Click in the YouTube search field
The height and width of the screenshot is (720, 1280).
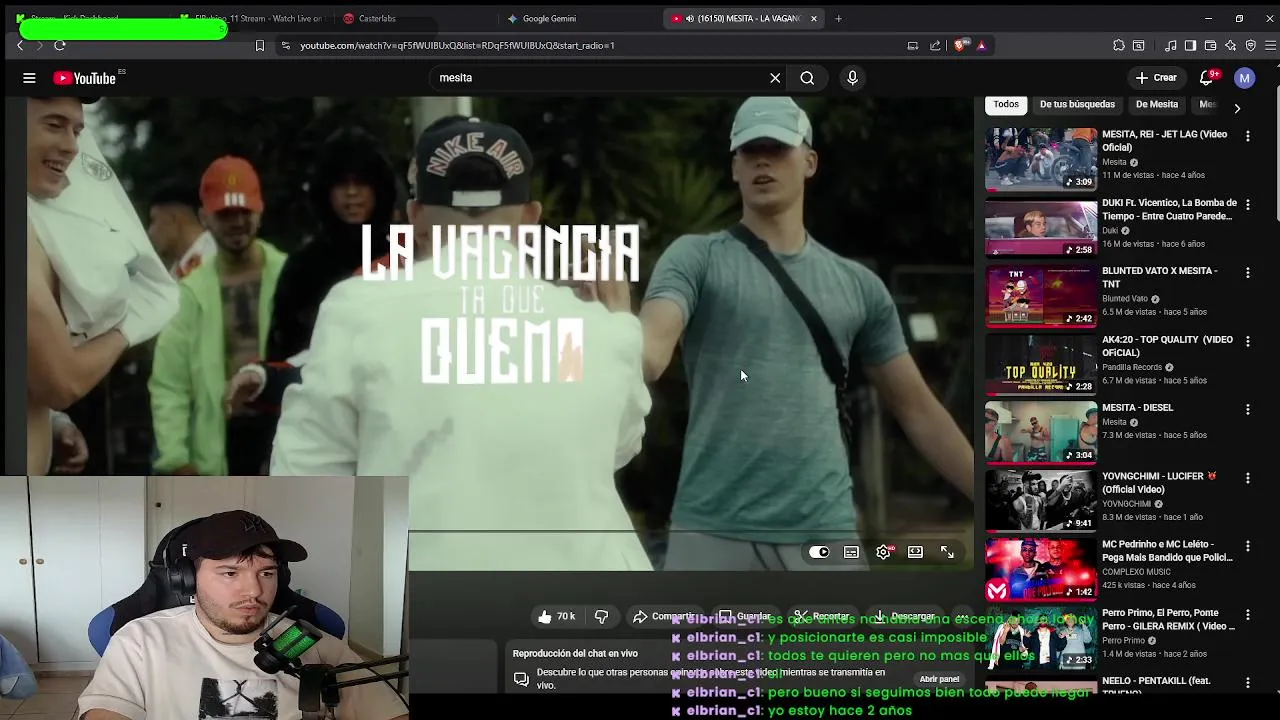coord(600,78)
